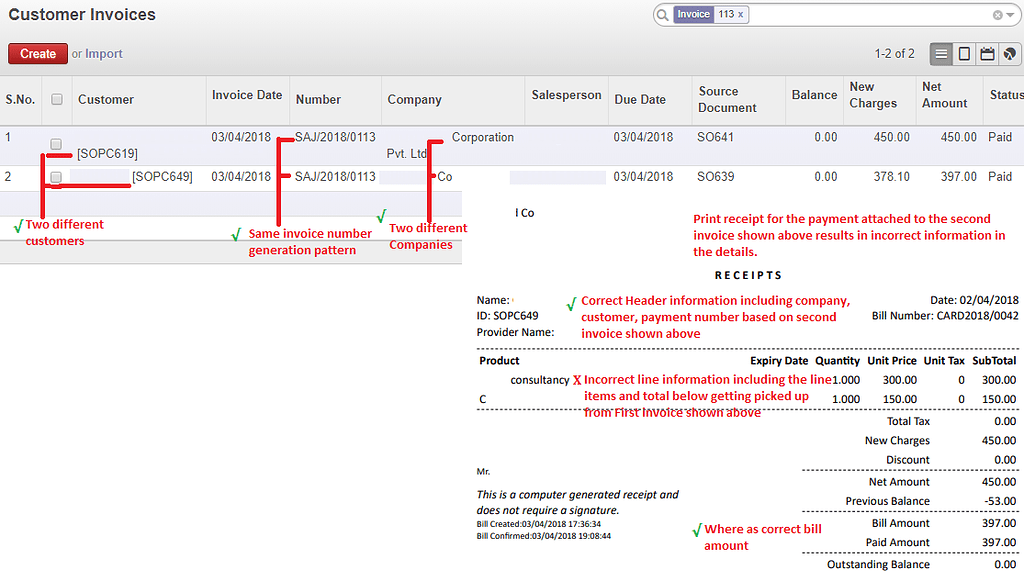
Task: Remove the 113 search filter tag
Action: 740,14
